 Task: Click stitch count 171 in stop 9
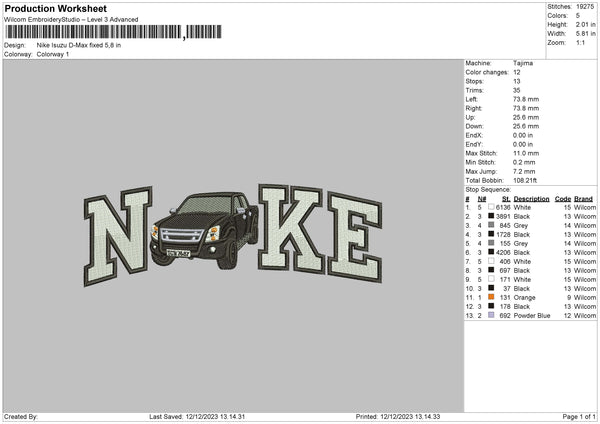click(x=505, y=279)
